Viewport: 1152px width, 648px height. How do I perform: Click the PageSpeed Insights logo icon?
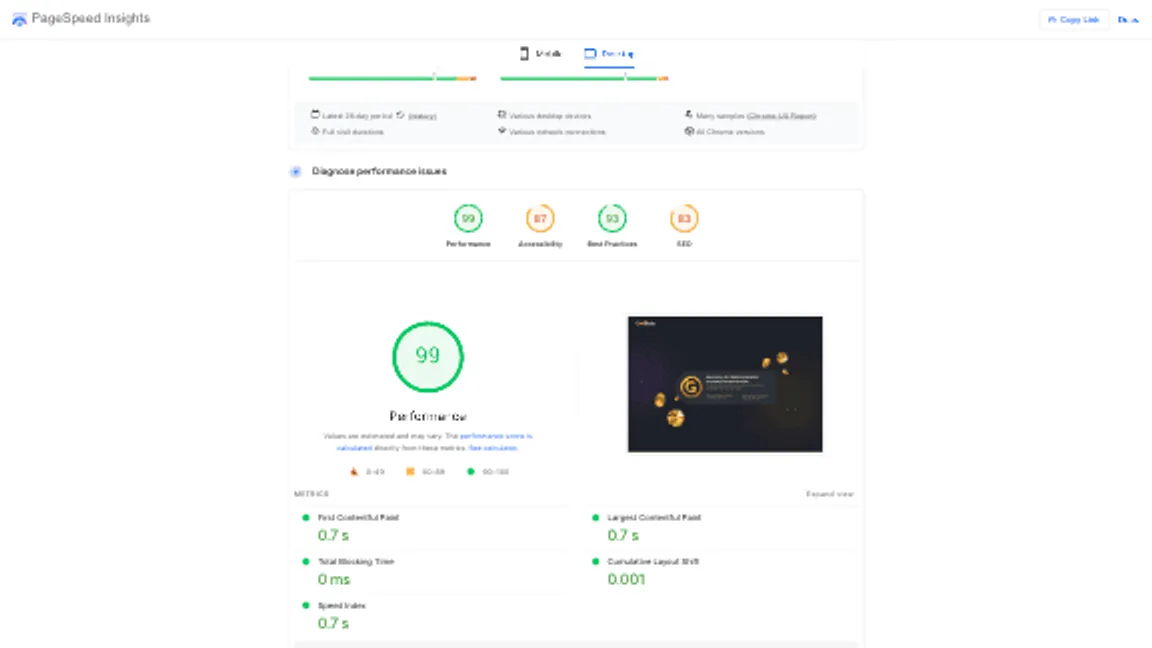19,19
